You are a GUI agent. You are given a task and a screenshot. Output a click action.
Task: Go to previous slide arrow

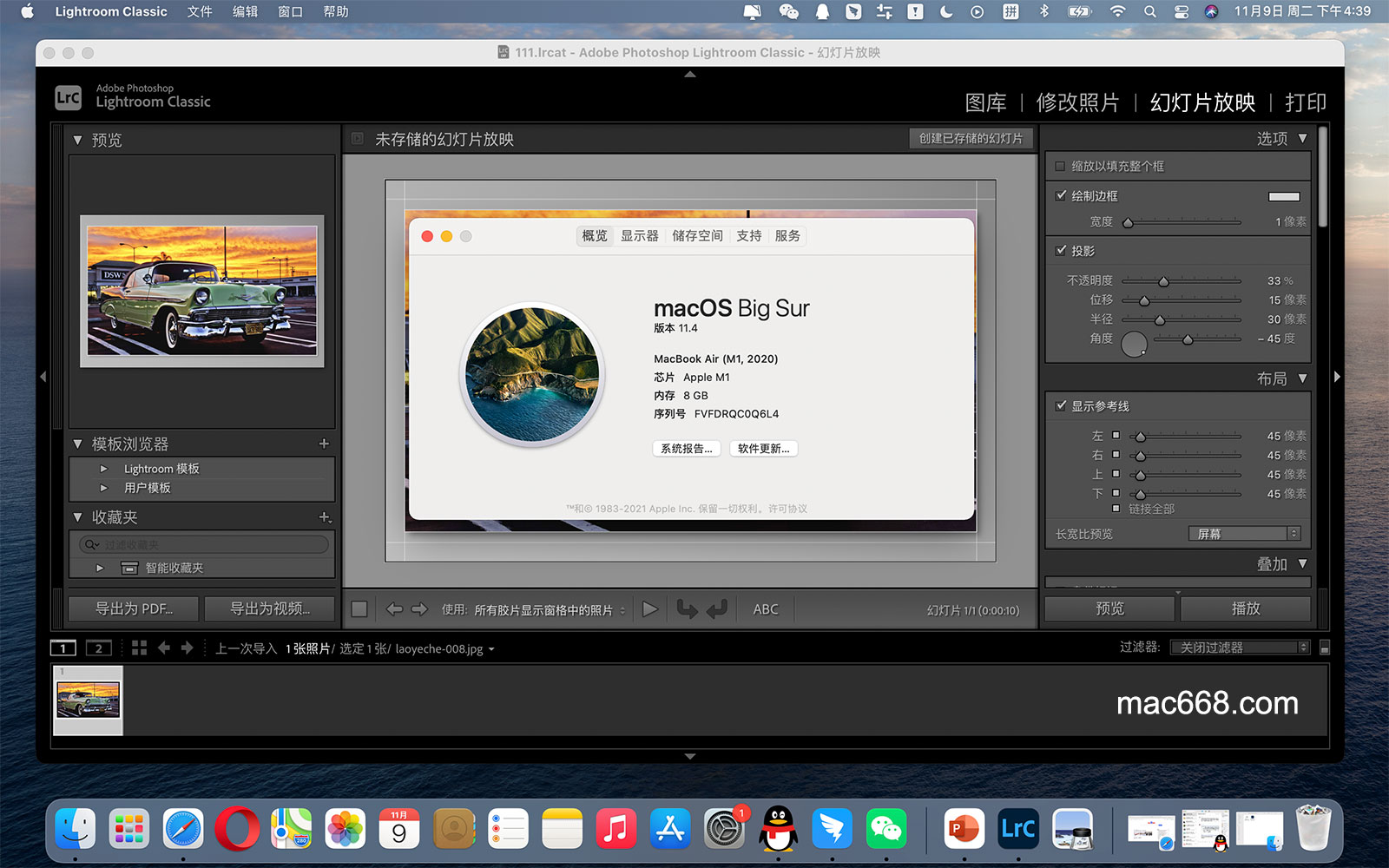click(x=394, y=609)
